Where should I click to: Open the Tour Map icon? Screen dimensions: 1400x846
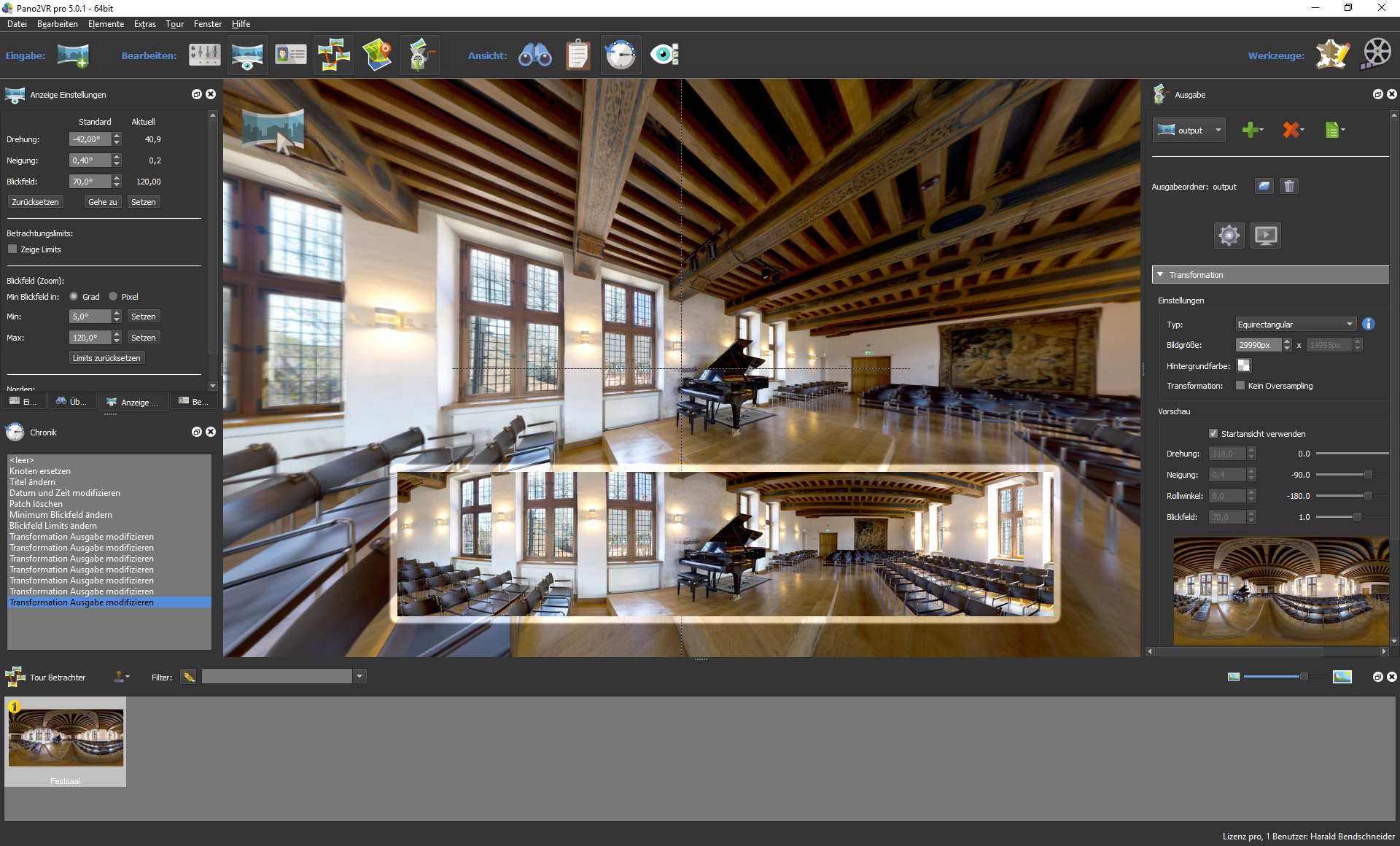(377, 55)
